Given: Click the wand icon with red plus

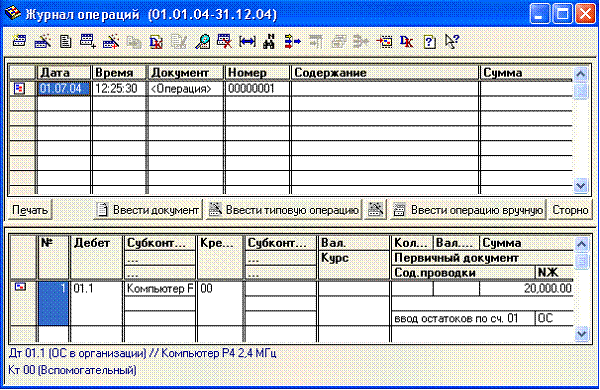Looking at the screenshot, I should click(111, 41).
